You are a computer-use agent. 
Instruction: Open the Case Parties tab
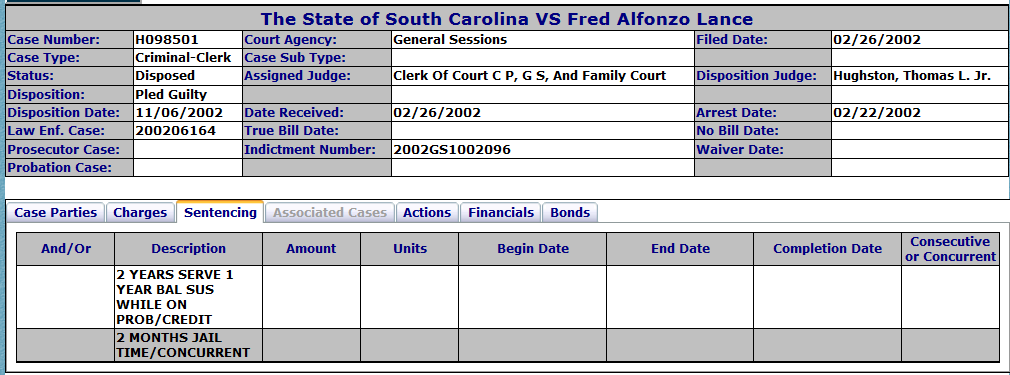(55, 213)
